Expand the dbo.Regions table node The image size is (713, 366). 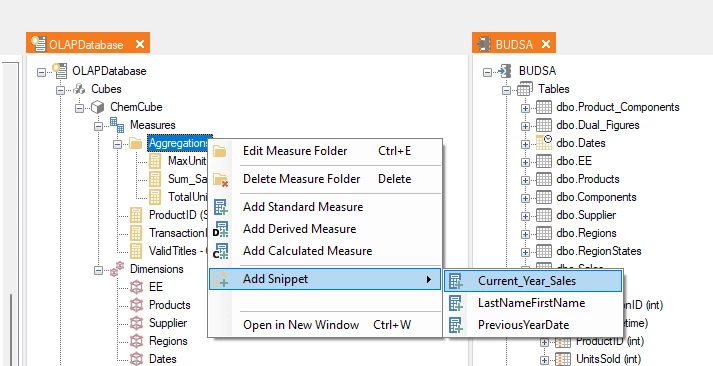(x=525, y=234)
